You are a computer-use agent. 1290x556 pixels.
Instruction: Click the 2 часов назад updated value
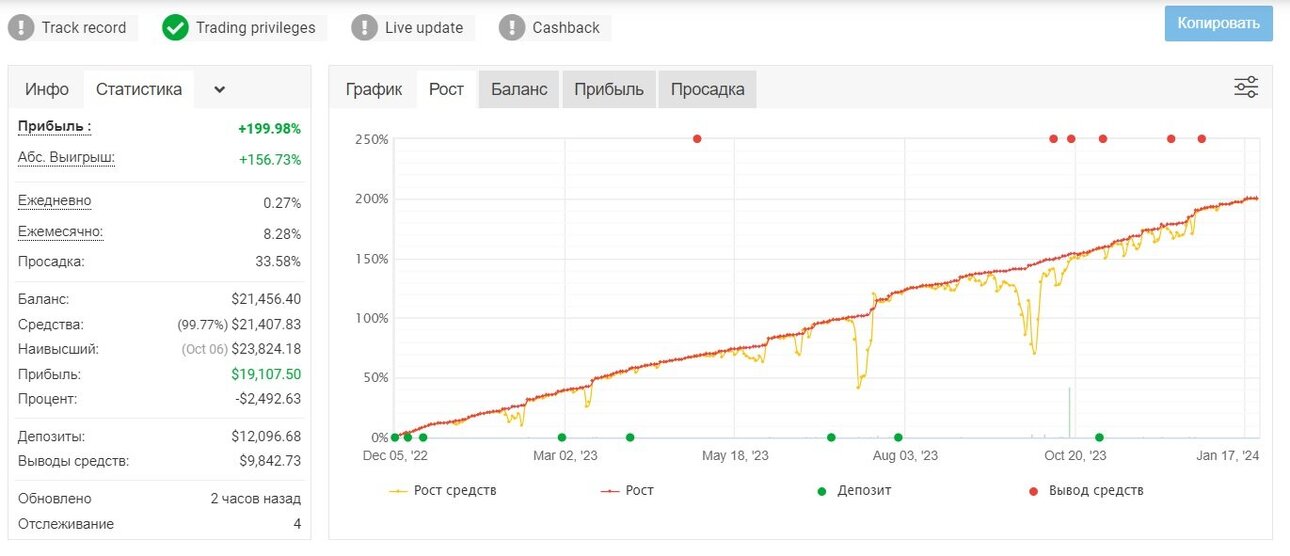[x=255, y=499]
